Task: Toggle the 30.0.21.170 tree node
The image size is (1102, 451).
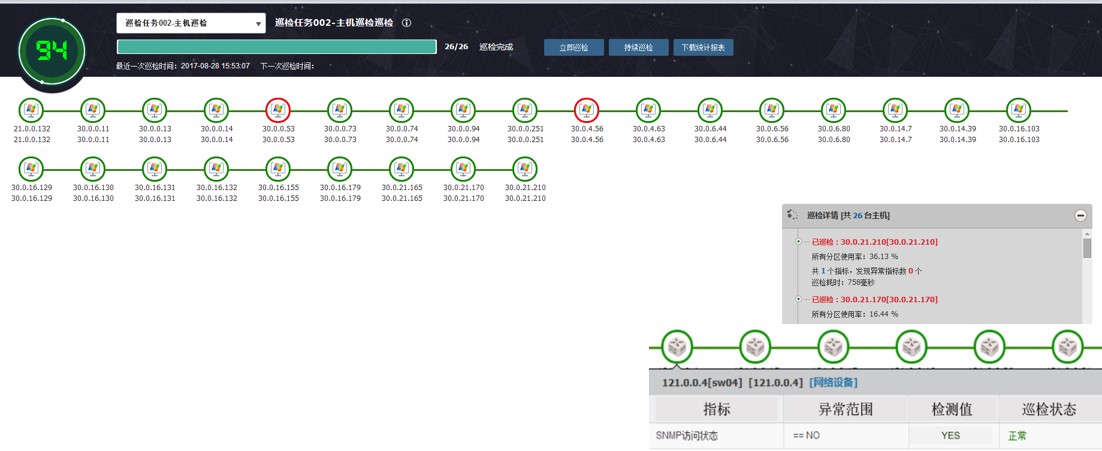Action: [x=798, y=299]
